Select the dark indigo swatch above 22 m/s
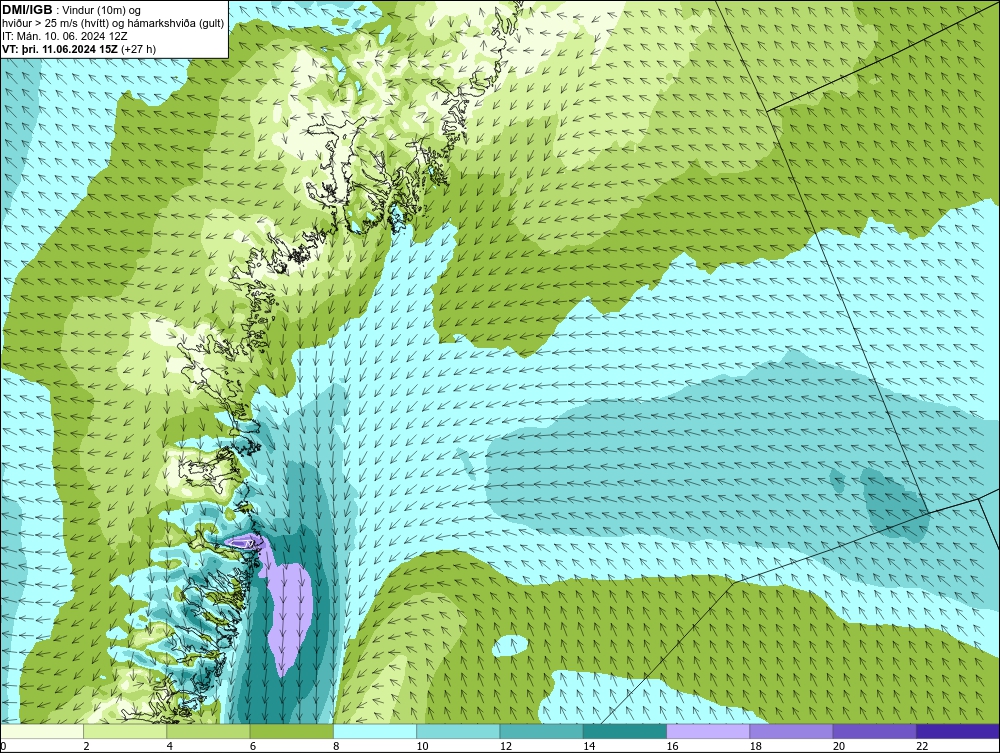 [x=958, y=731]
